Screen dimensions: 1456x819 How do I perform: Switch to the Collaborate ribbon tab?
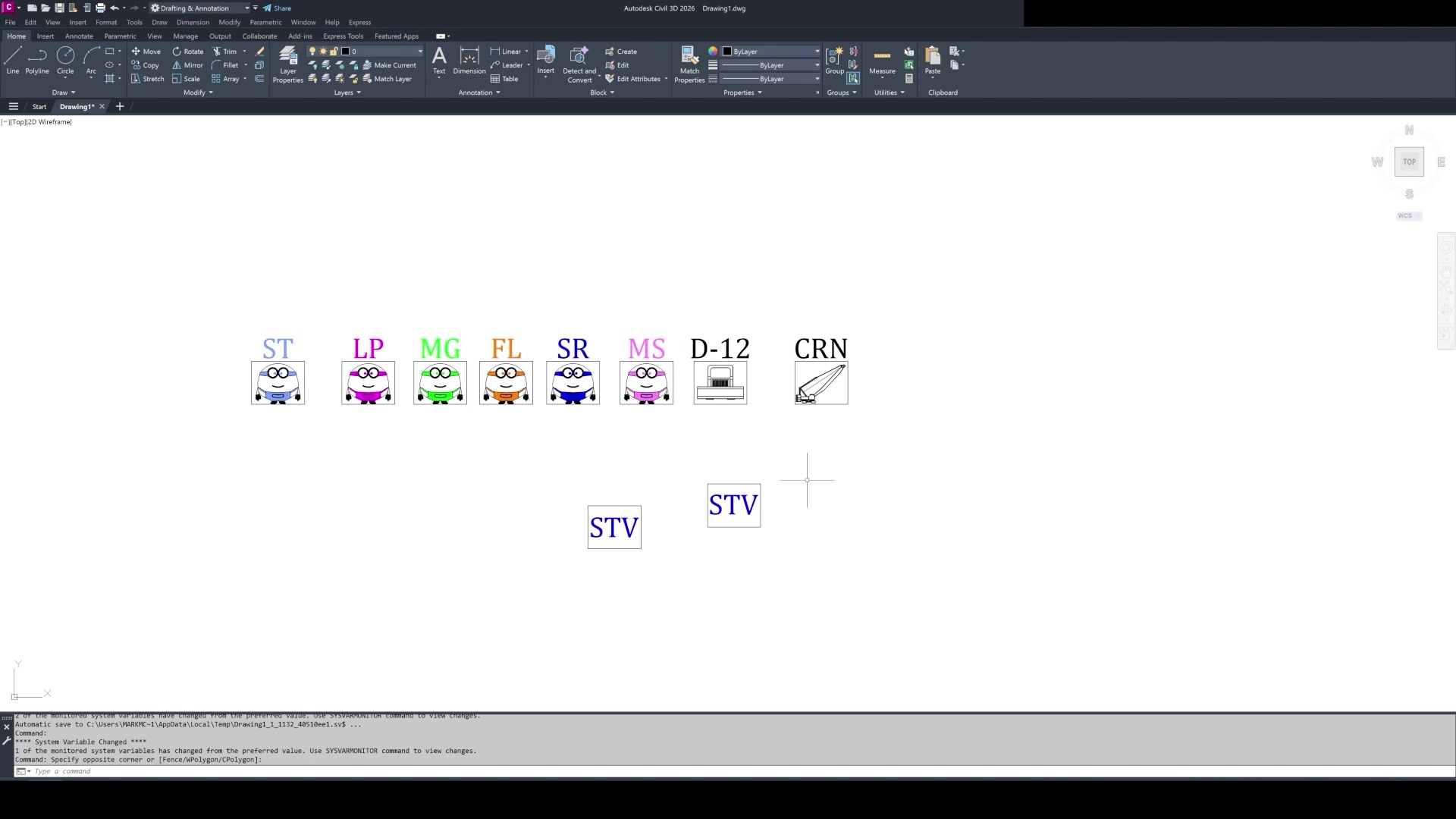click(259, 36)
